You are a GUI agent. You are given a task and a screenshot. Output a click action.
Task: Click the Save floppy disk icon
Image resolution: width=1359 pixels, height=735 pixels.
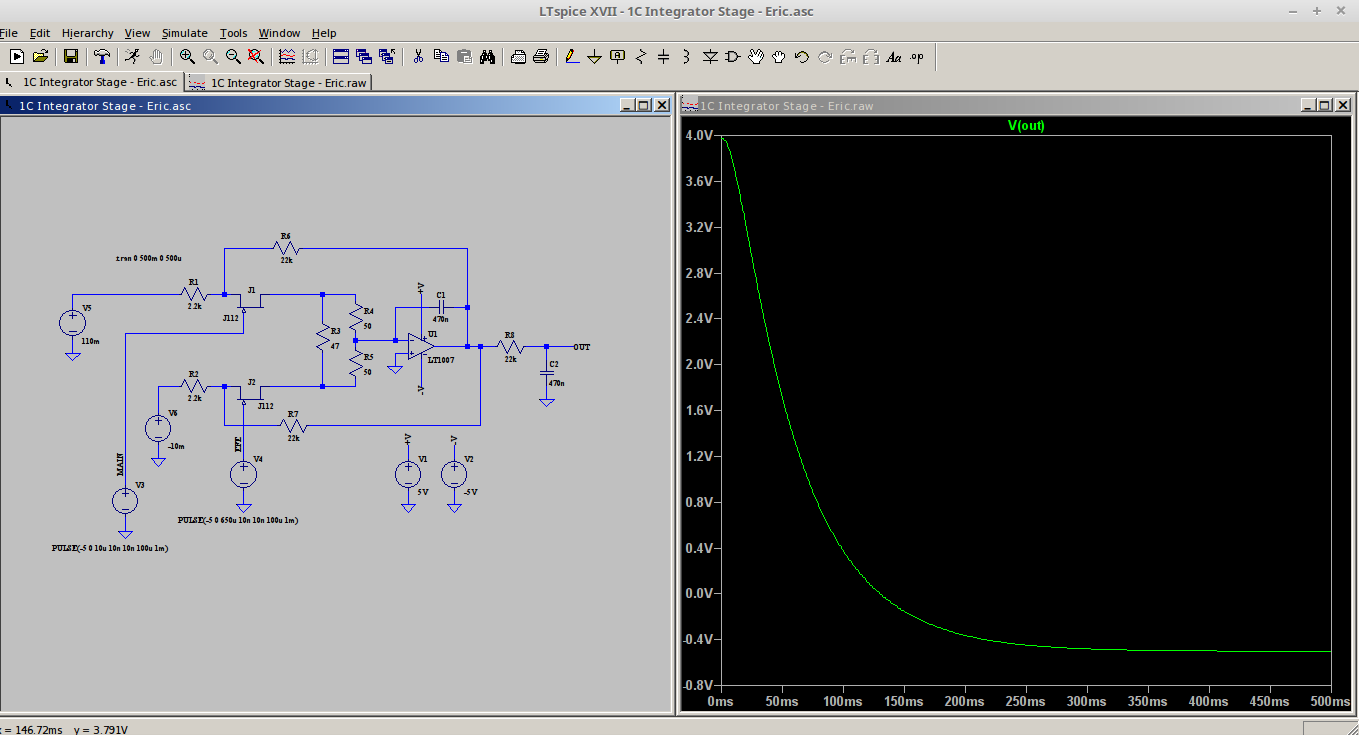71,57
